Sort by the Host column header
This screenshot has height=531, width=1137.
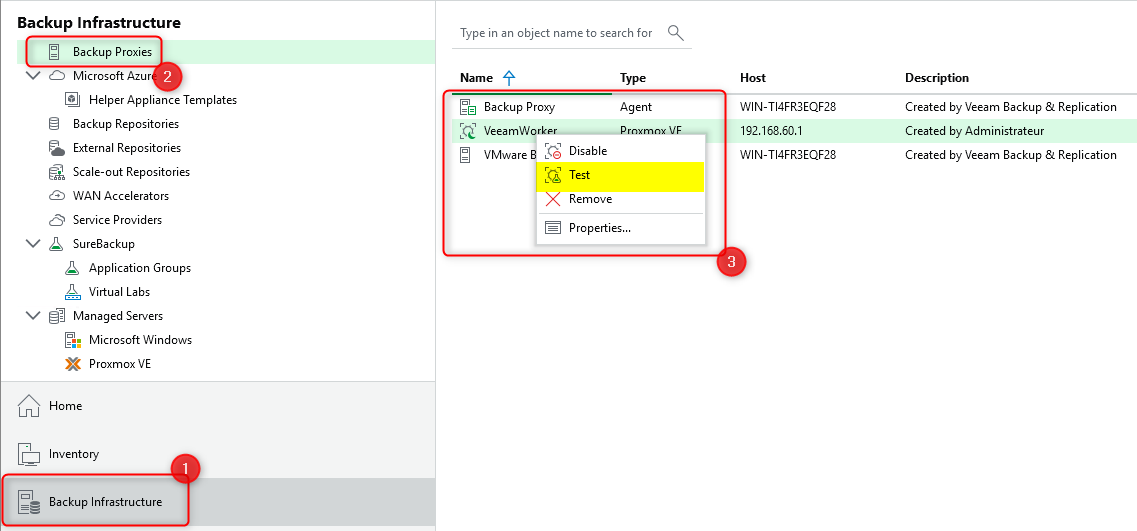[x=753, y=78]
